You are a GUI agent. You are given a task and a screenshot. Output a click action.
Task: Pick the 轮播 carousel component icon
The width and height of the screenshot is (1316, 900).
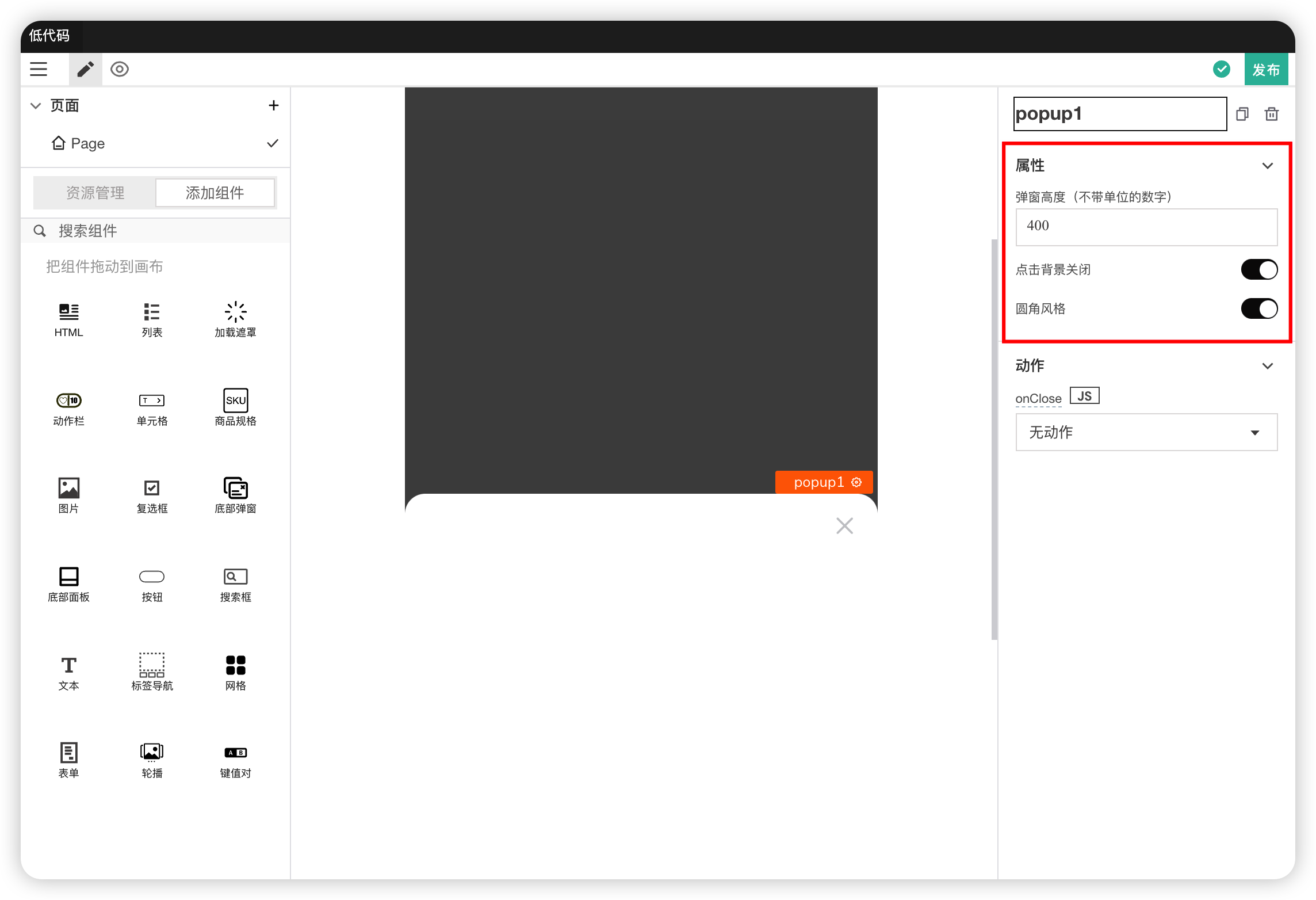click(152, 752)
